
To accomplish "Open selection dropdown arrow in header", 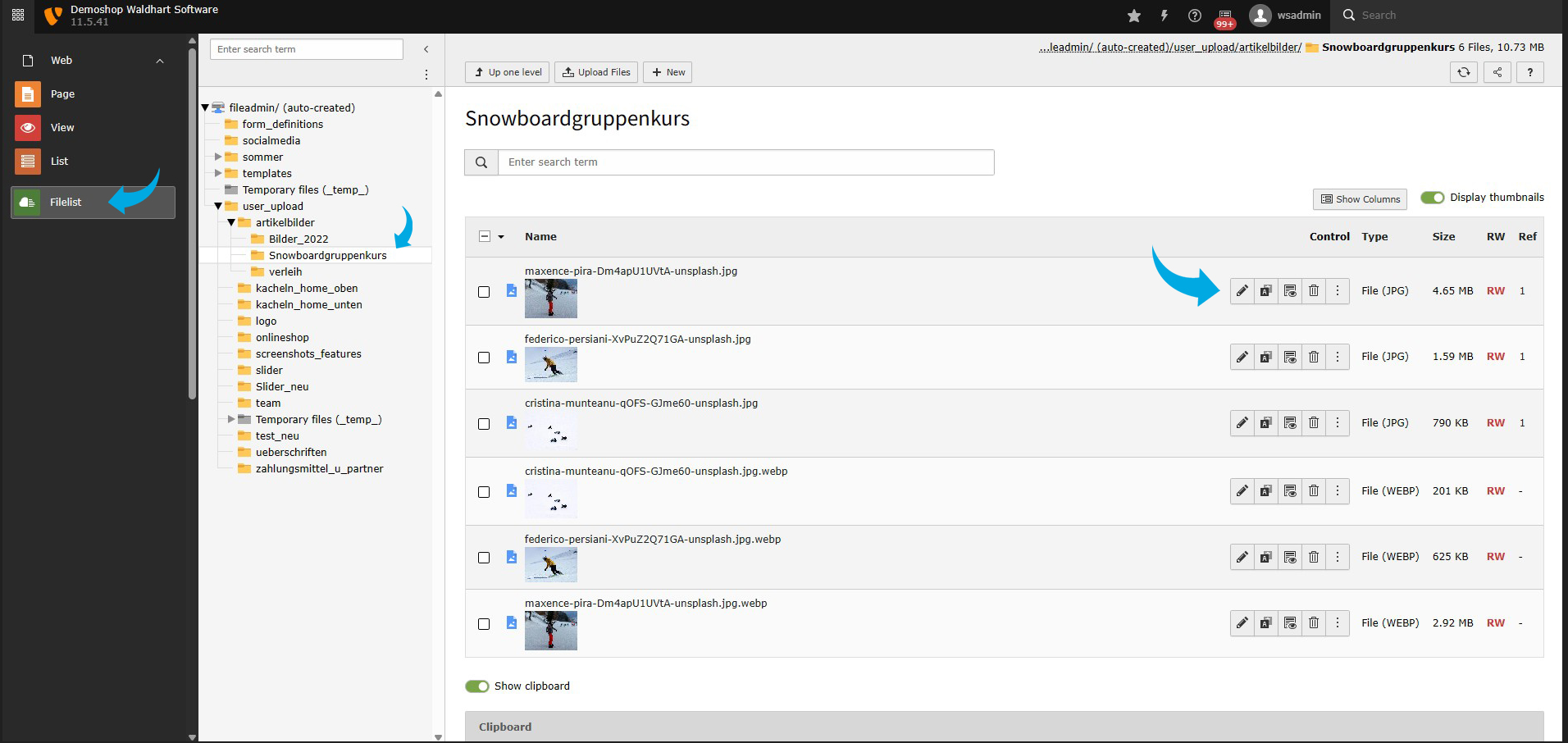I will [x=501, y=237].
